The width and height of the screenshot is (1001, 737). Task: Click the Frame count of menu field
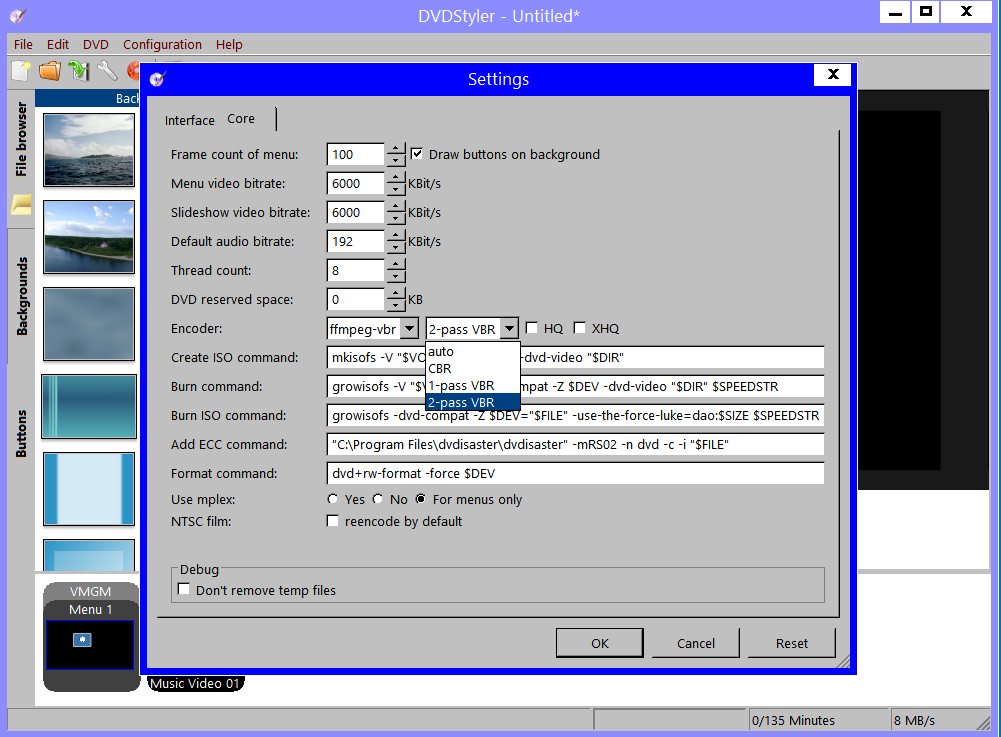(x=356, y=154)
